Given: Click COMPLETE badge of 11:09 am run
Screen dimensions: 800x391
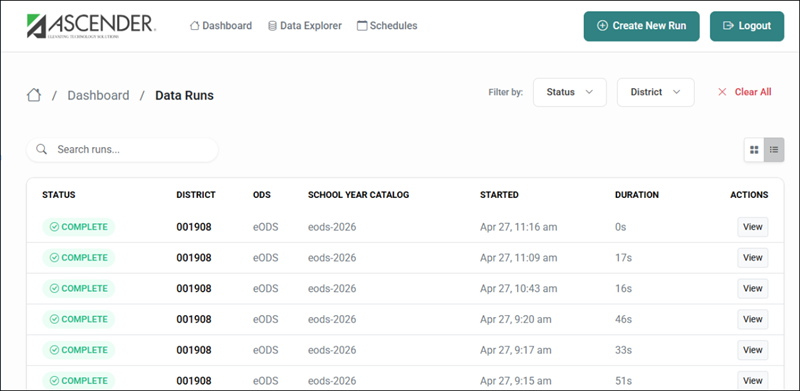Looking at the screenshot, I should click(79, 258).
